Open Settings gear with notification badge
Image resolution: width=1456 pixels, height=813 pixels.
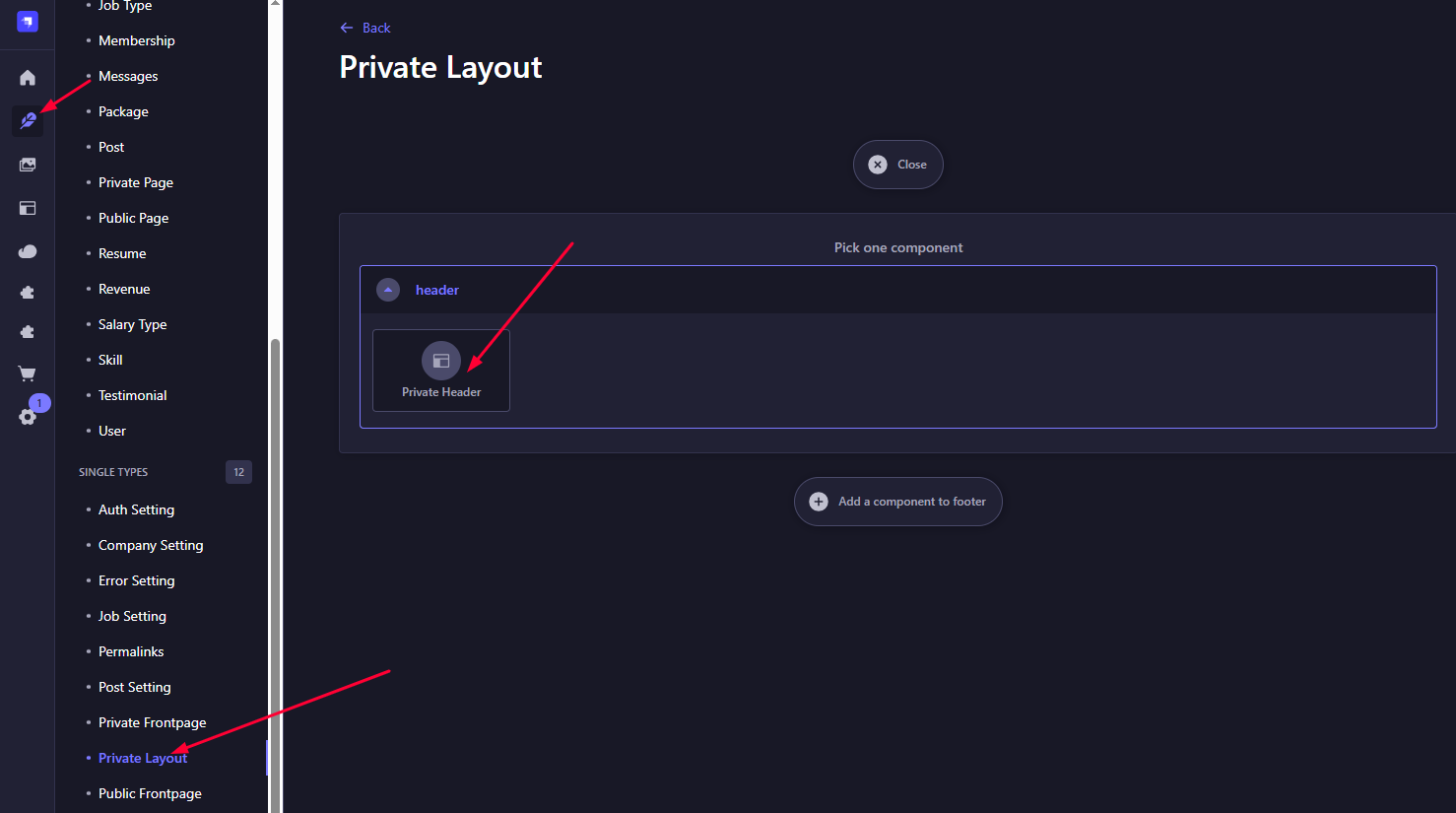click(28, 416)
